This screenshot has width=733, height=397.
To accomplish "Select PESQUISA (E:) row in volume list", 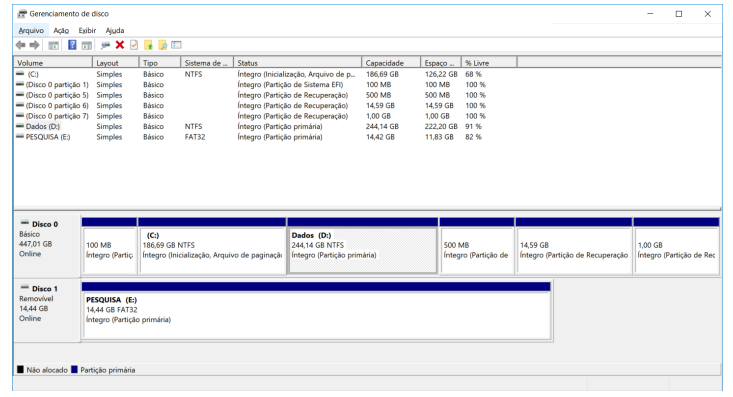I will [x=249, y=137].
